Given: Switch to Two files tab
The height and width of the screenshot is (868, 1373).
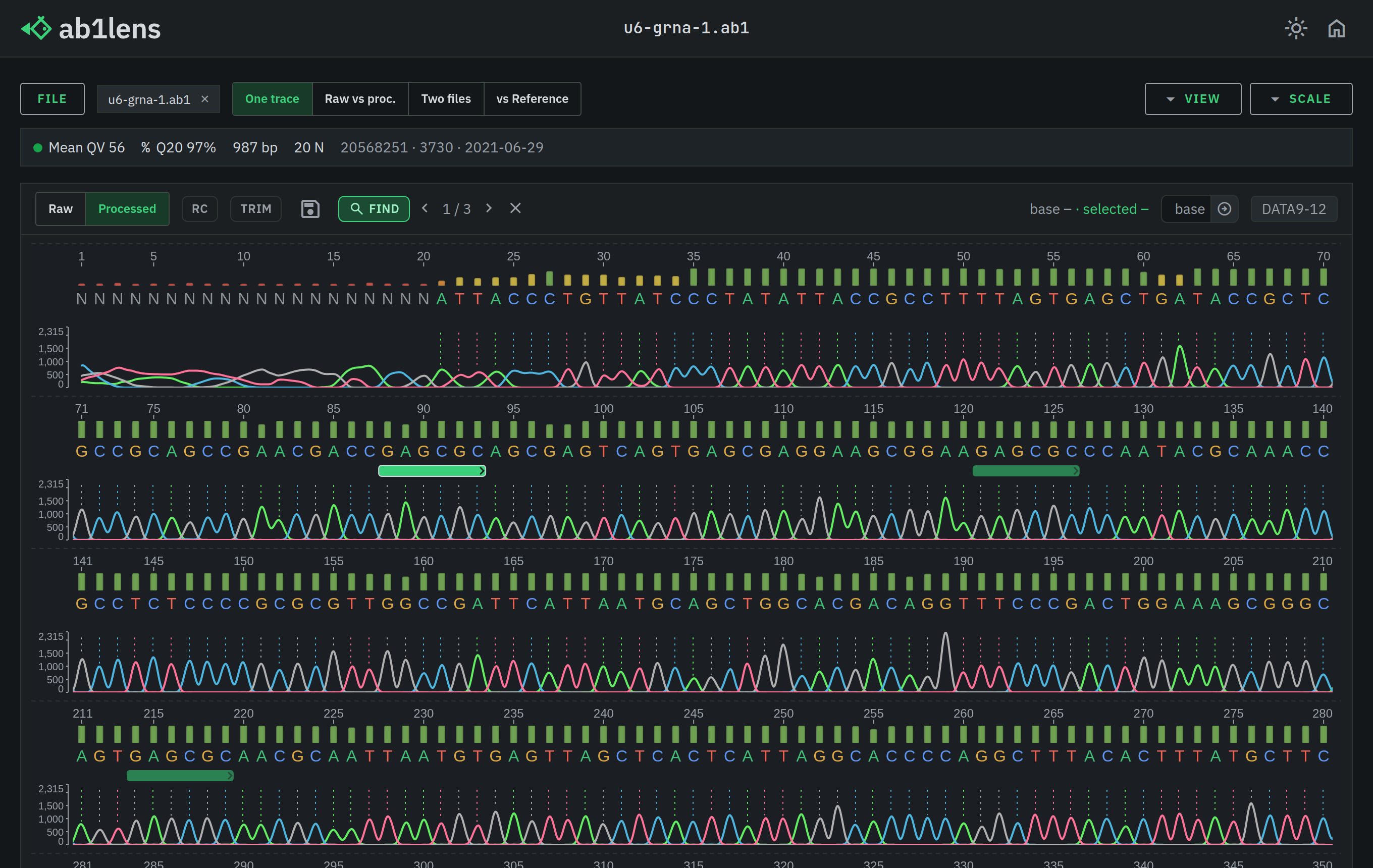Looking at the screenshot, I should [446, 98].
